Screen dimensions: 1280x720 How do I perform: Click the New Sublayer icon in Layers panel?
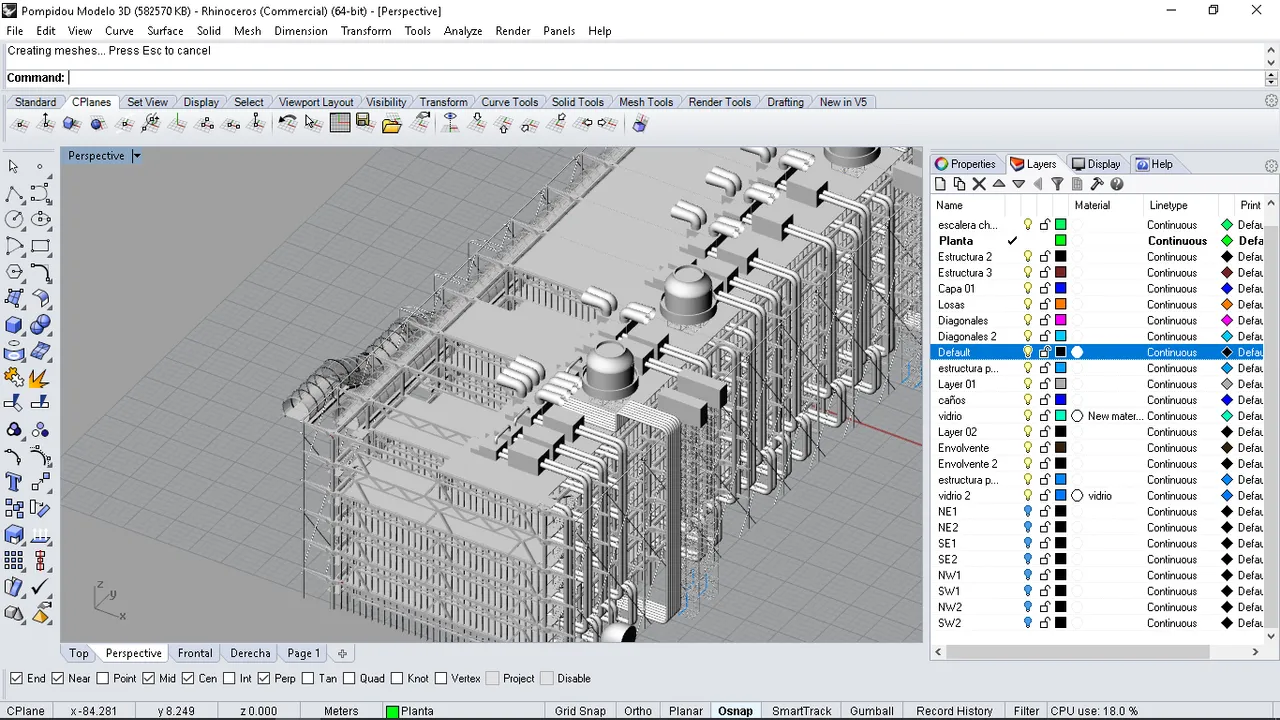[960, 184]
